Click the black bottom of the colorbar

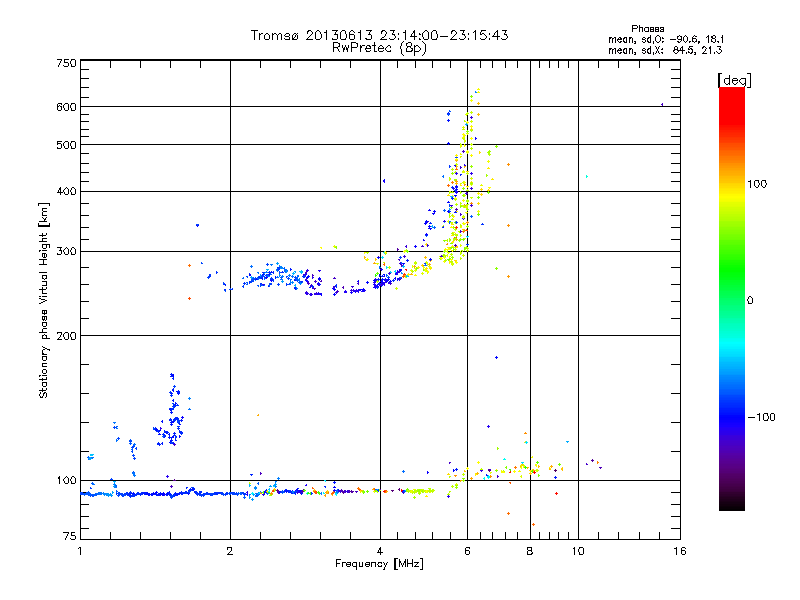point(732,503)
